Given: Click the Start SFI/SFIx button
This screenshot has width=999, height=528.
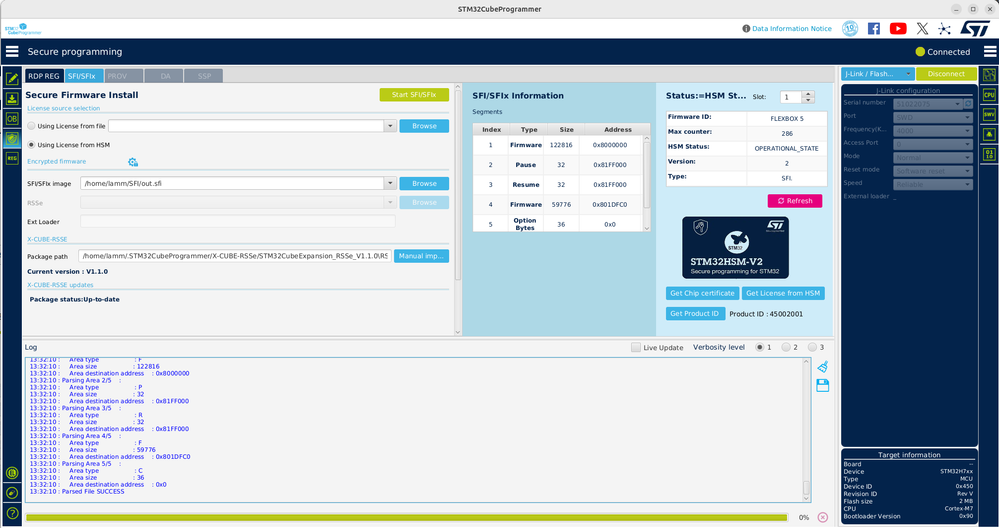Looking at the screenshot, I should point(414,94).
